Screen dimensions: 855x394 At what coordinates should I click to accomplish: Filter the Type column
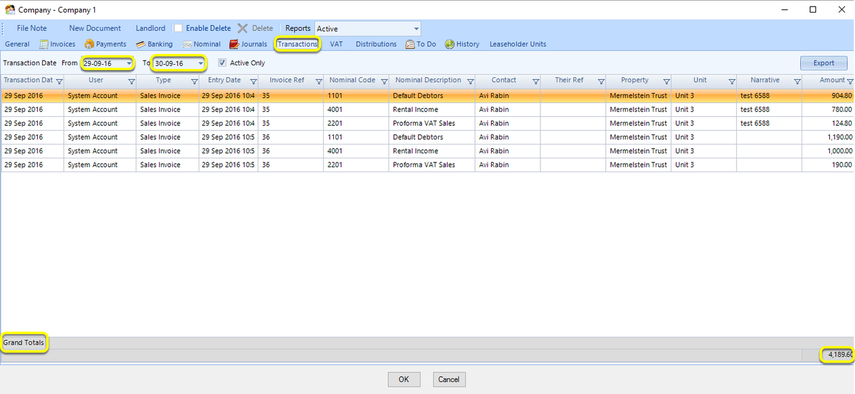pyautogui.click(x=194, y=81)
